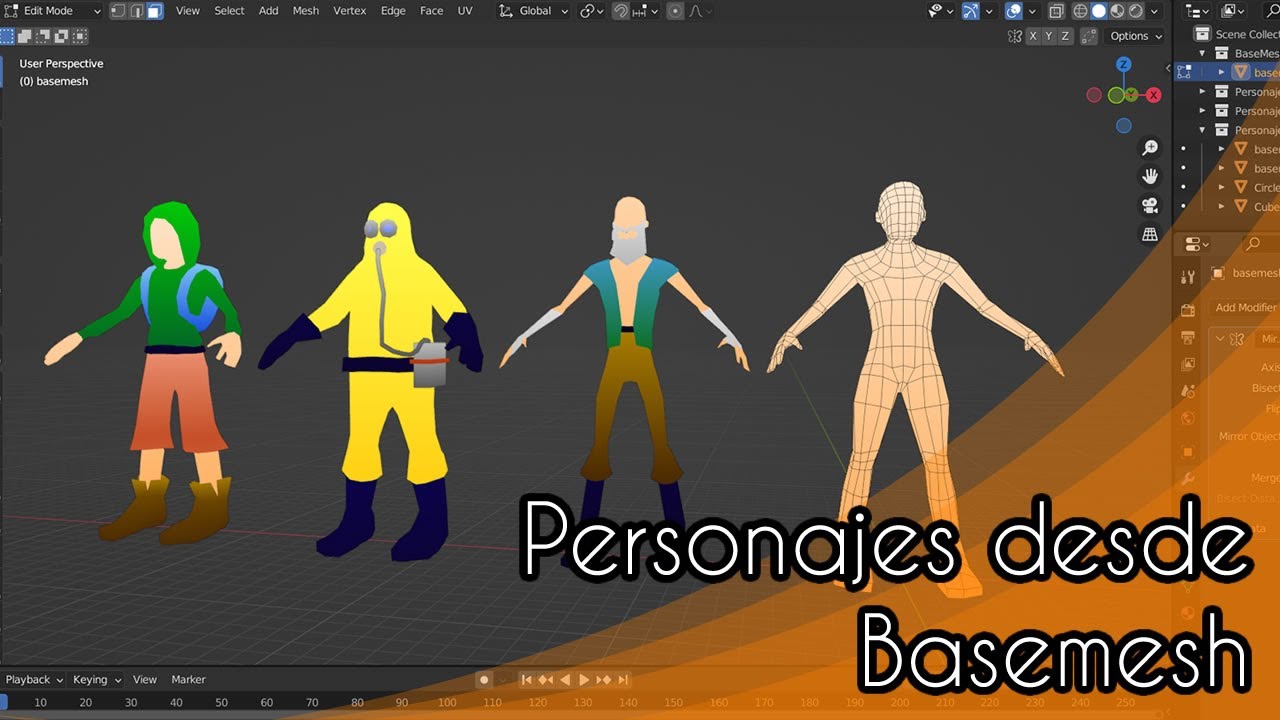Open the pivot point dropdown
This screenshot has width=1280, height=720.
pyautogui.click(x=591, y=11)
